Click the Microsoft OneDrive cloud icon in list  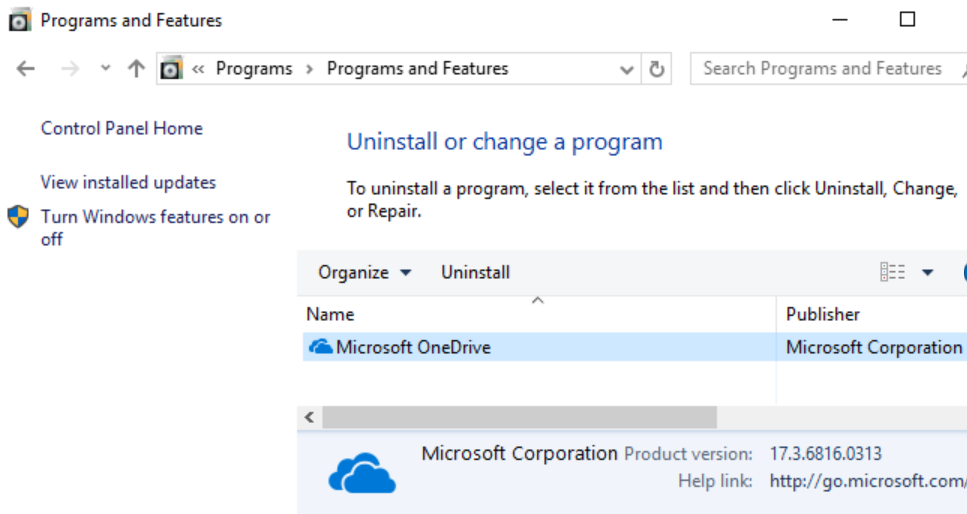[x=320, y=347]
